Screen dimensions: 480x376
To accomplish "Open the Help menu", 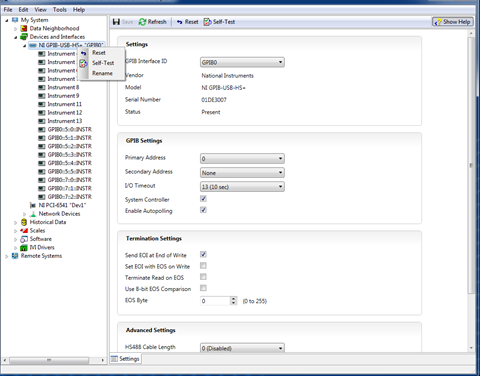I will [x=79, y=10].
